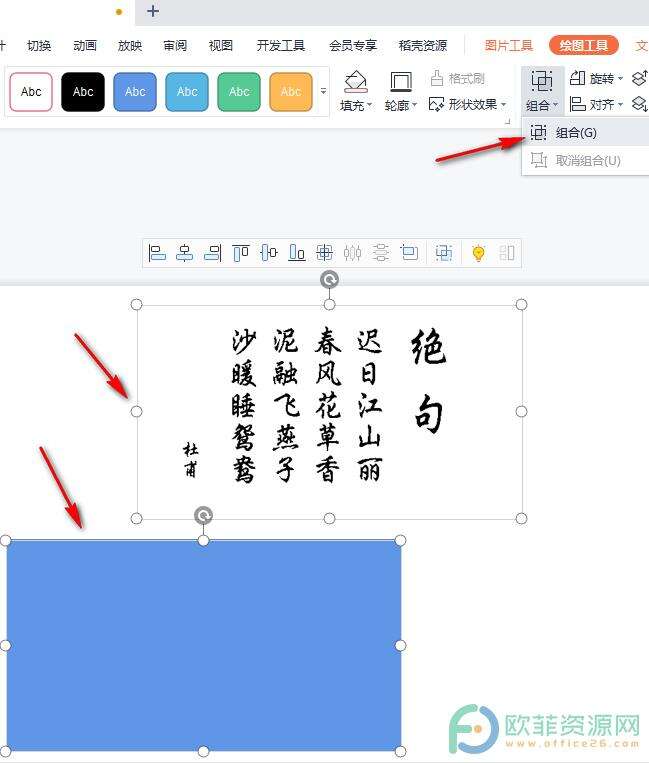
Task: Switch to the 动画 (Animation) tab
Action: (85, 46)
